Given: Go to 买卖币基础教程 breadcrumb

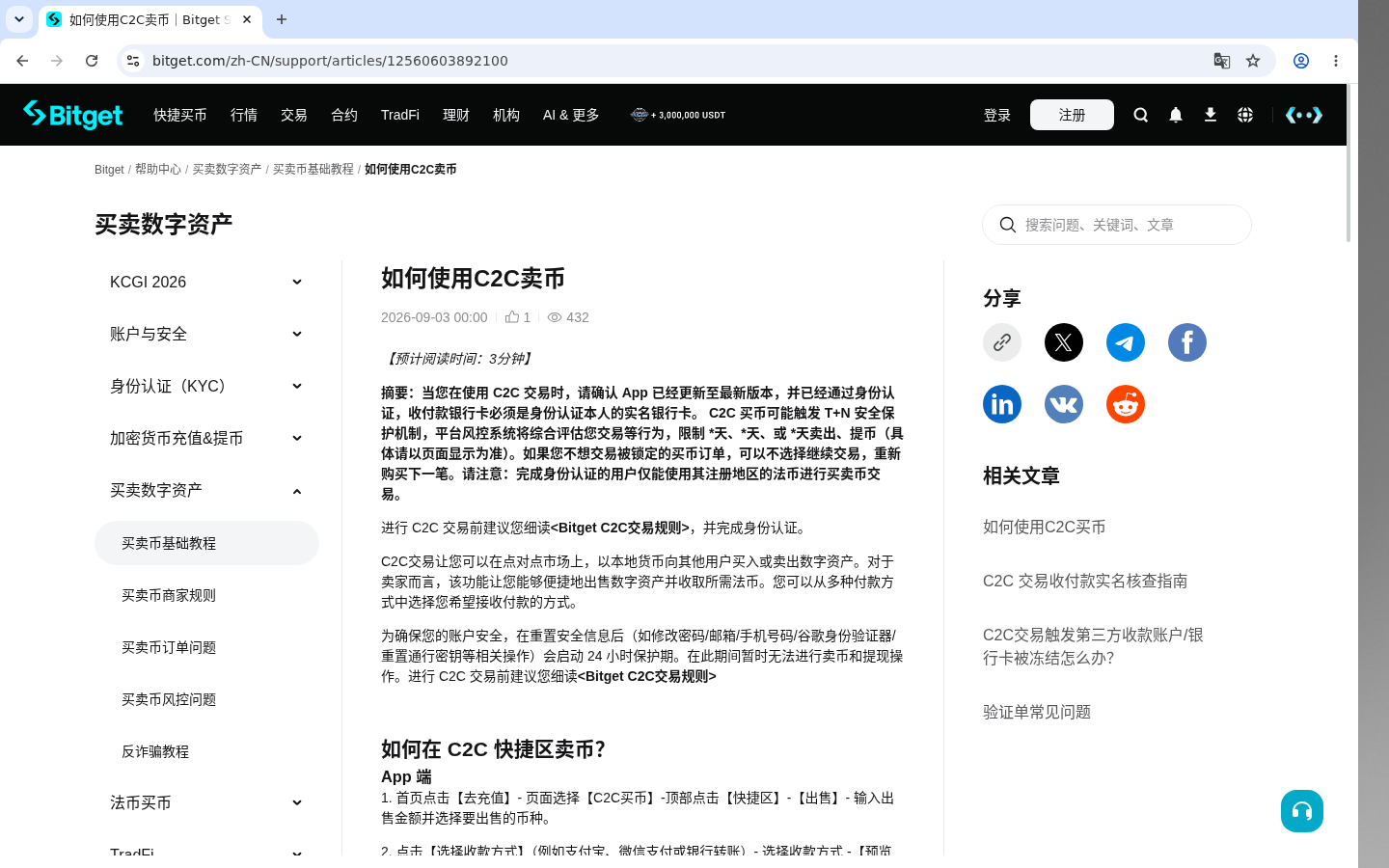Looking at the screenshot, I should click(x=313, y=169).
